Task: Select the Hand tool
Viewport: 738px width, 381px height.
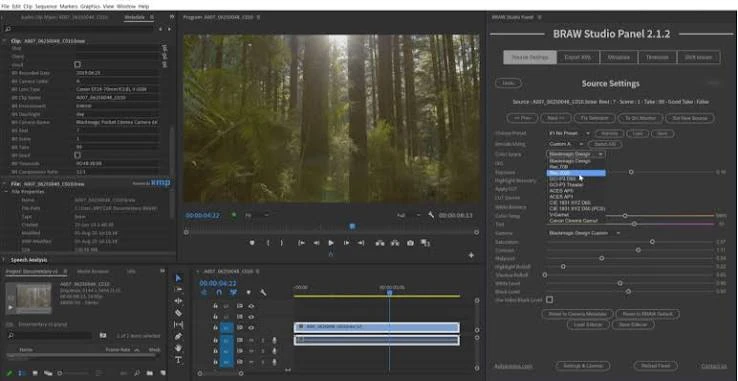Action: (178, 348)
